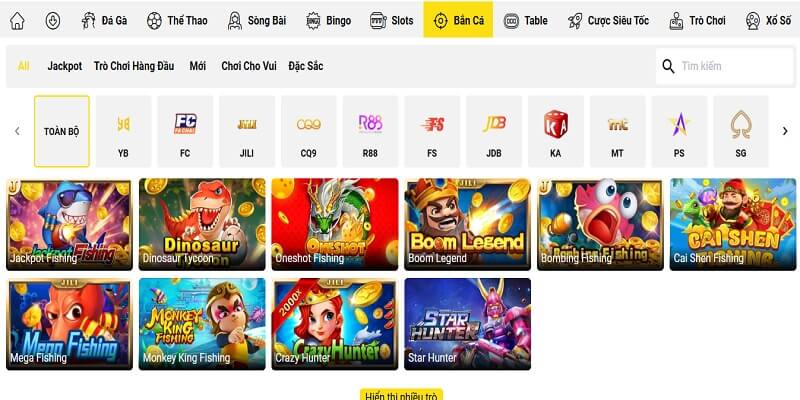This screenshot has height=400, width=800.
Task: Open the Chơi Cho Vui filter
Action: (x=249, y=66)
